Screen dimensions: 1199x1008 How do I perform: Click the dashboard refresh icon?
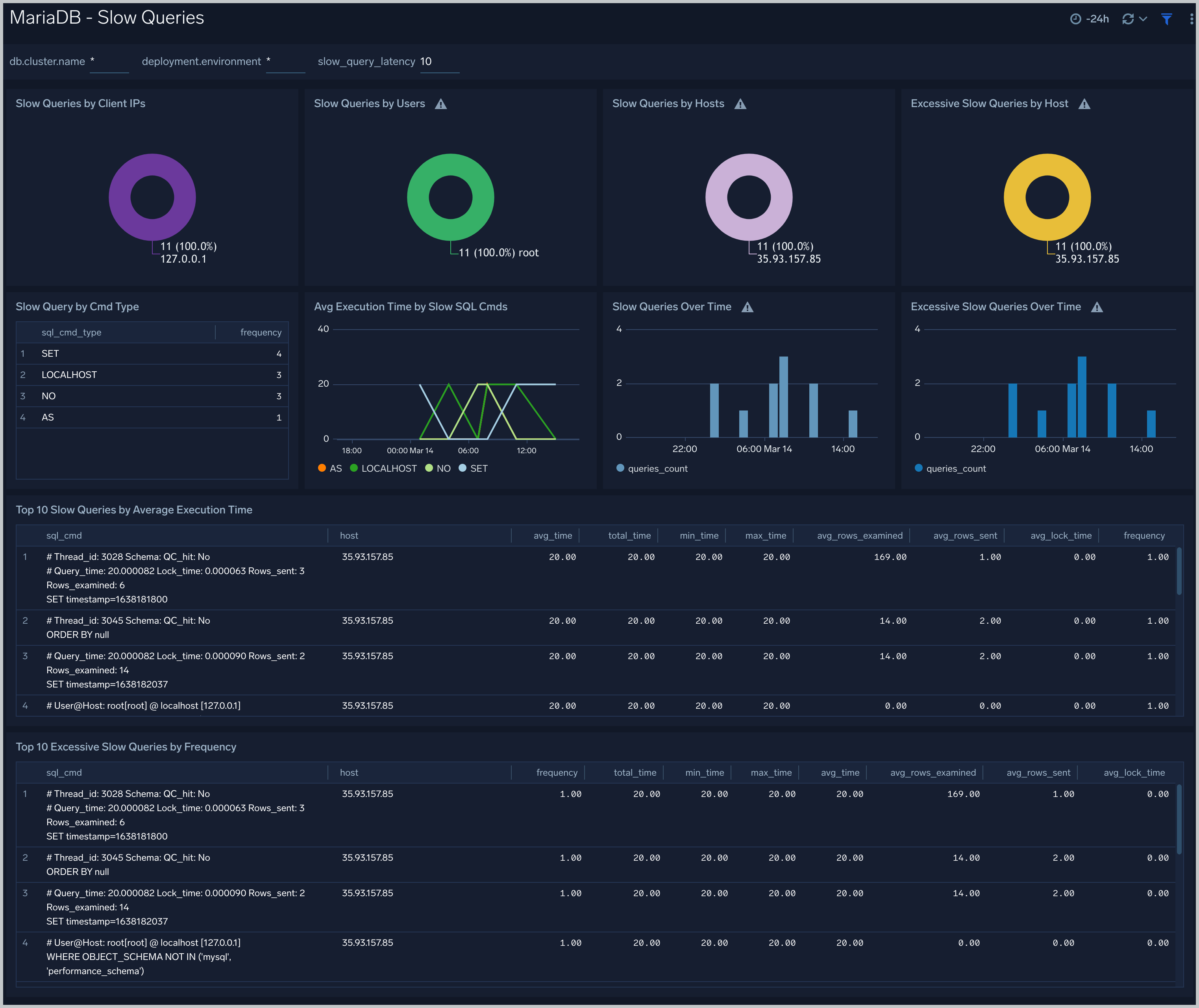(x=1128, y=19)
